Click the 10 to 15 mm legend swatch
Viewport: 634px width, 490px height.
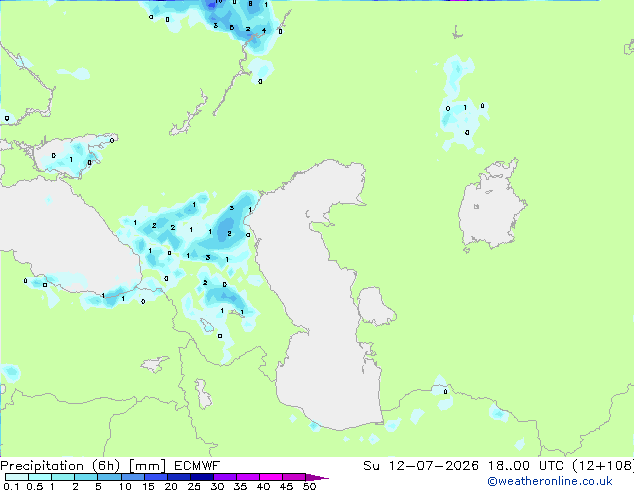(x=132, y=477)
